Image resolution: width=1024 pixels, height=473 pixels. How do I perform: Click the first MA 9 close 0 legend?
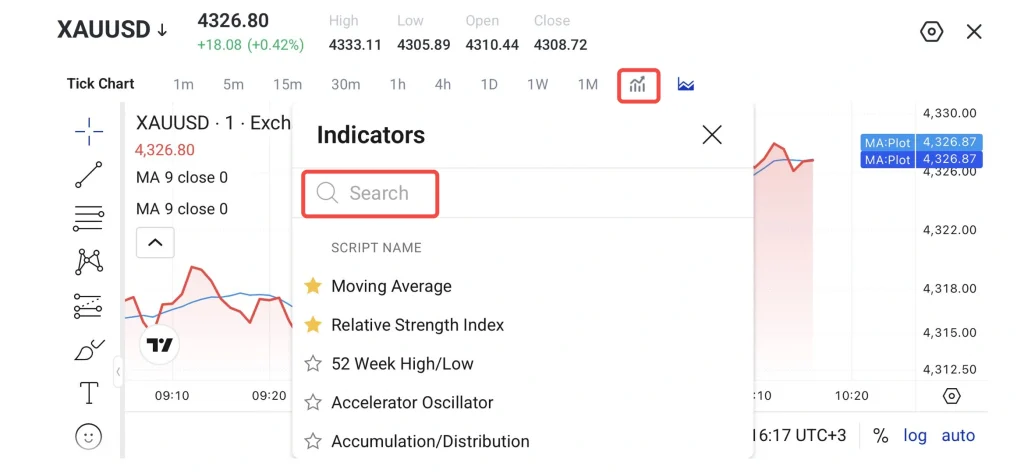pyautogui.click(x=182, y=178)
